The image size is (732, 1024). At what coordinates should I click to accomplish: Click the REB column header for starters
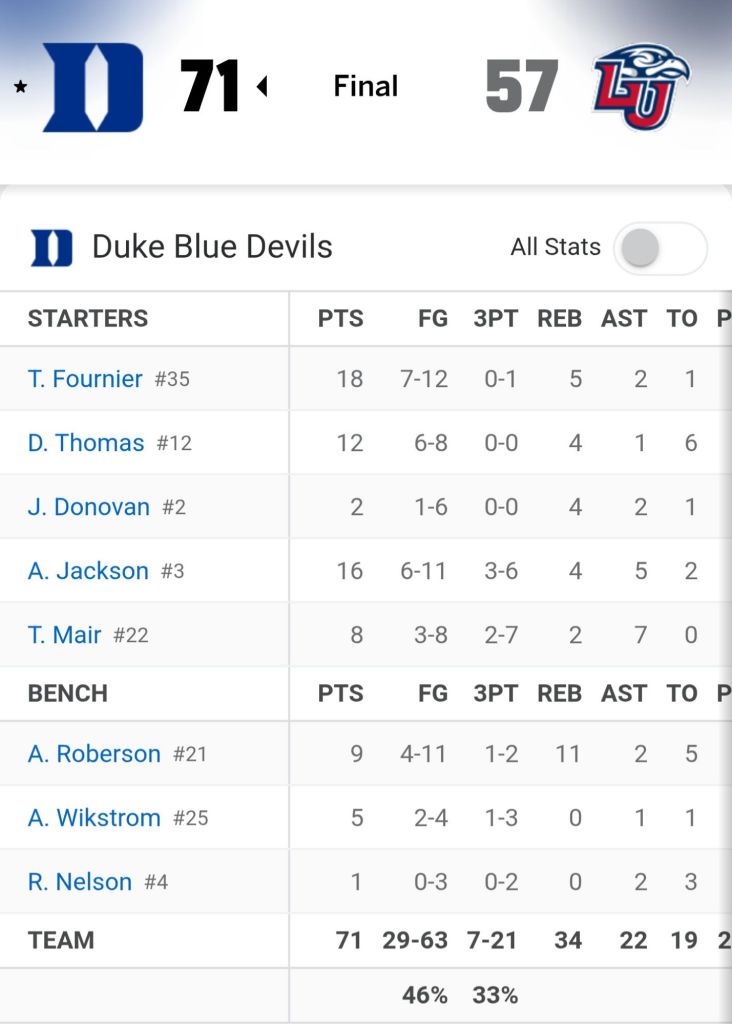coord(559,319)
